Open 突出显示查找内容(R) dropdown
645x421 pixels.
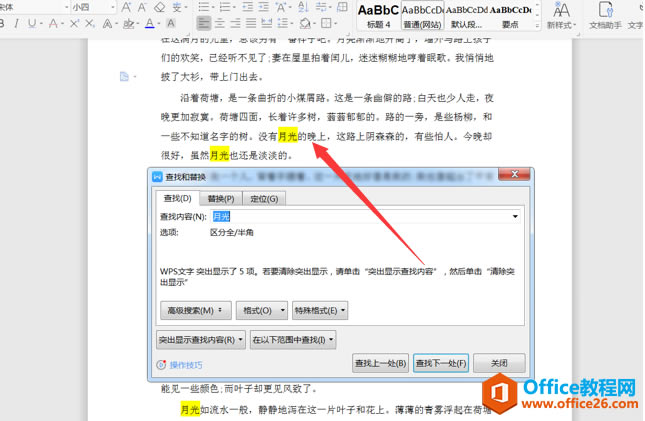pyautogui.click(x=201, y=340)
